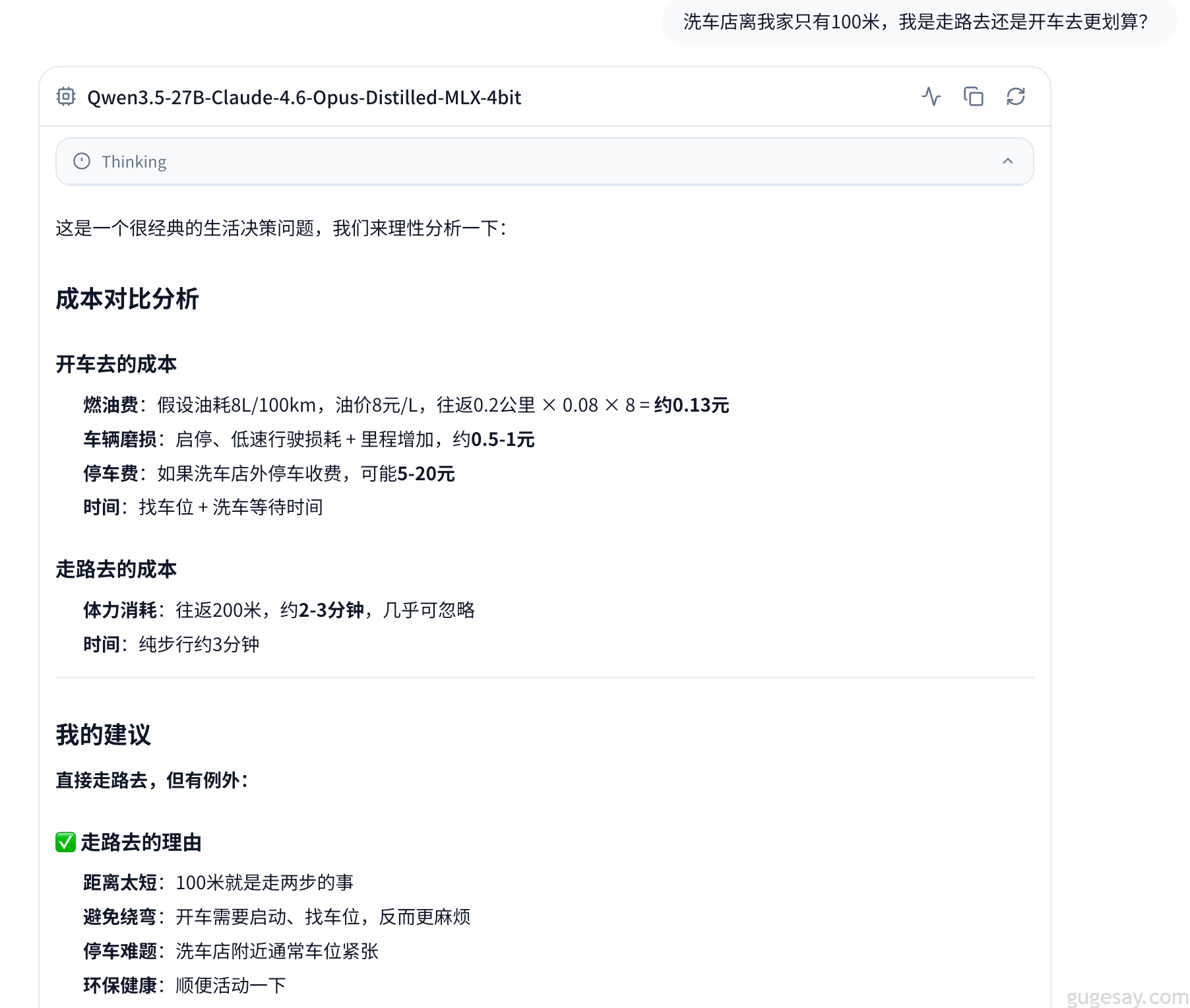Image resolution: width=1190 pixels, height=1008 pixels.
Task: Click the 开车去的成本 subheading
Action: pyautogui.click(x=116, y=363)
